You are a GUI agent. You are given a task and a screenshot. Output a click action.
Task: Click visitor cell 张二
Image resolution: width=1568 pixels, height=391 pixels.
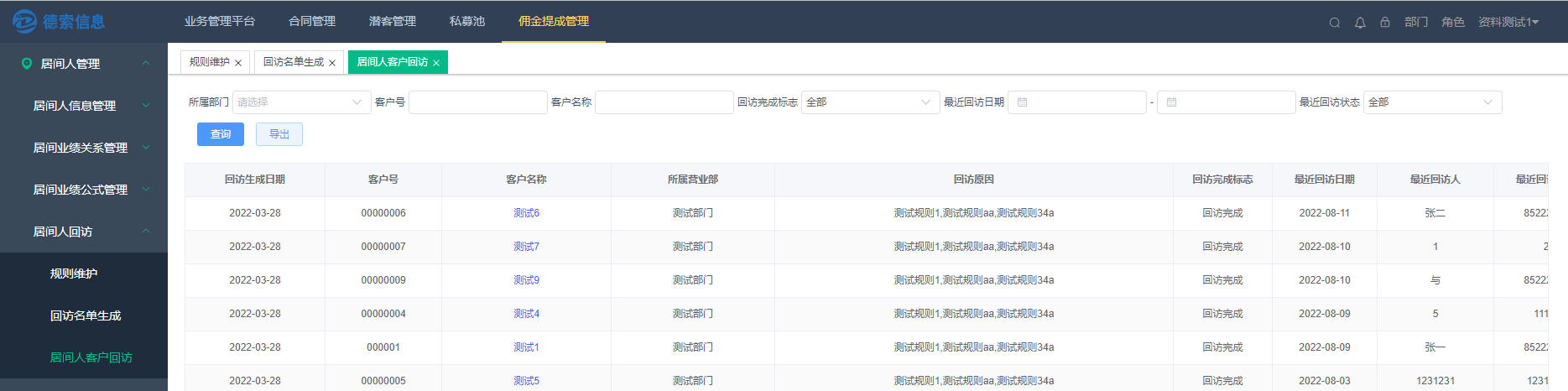coord(1435,213)
